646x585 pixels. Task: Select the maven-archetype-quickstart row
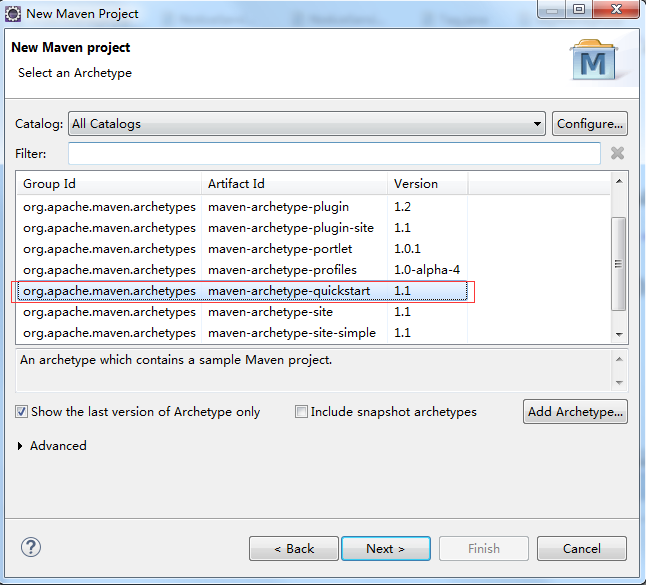242,291
